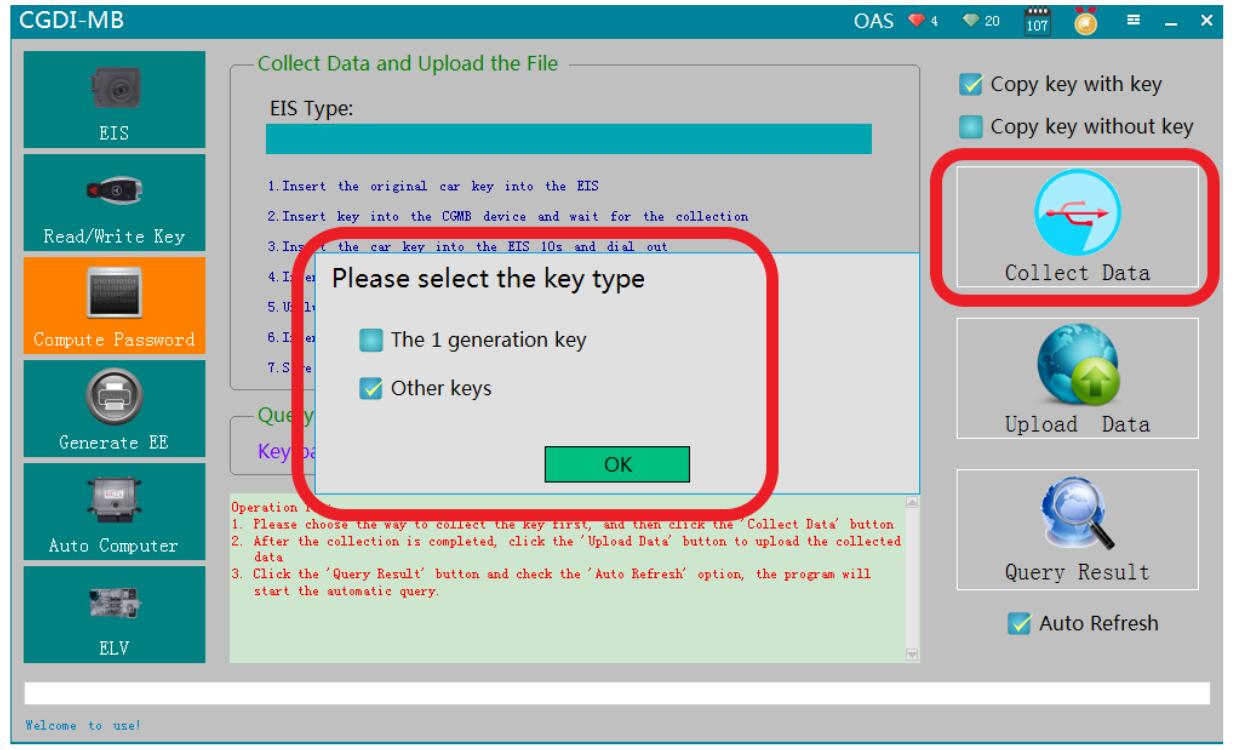Click the calendar icon showing 107
Viewport: 1236px width, 750px height.
(x=1037, y=21)
